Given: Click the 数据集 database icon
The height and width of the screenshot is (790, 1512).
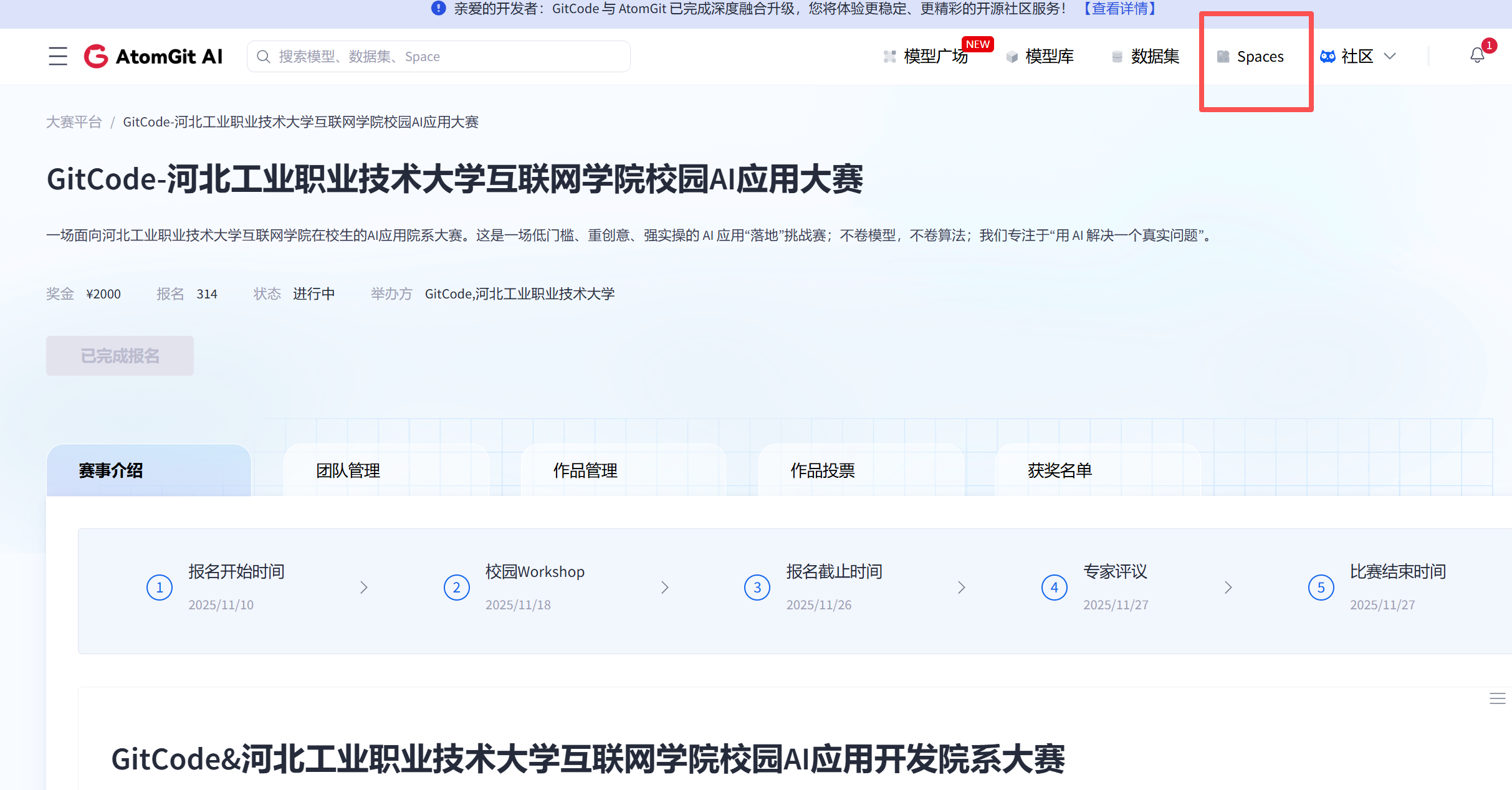Looking at the screenshot, I should 1117,57.
